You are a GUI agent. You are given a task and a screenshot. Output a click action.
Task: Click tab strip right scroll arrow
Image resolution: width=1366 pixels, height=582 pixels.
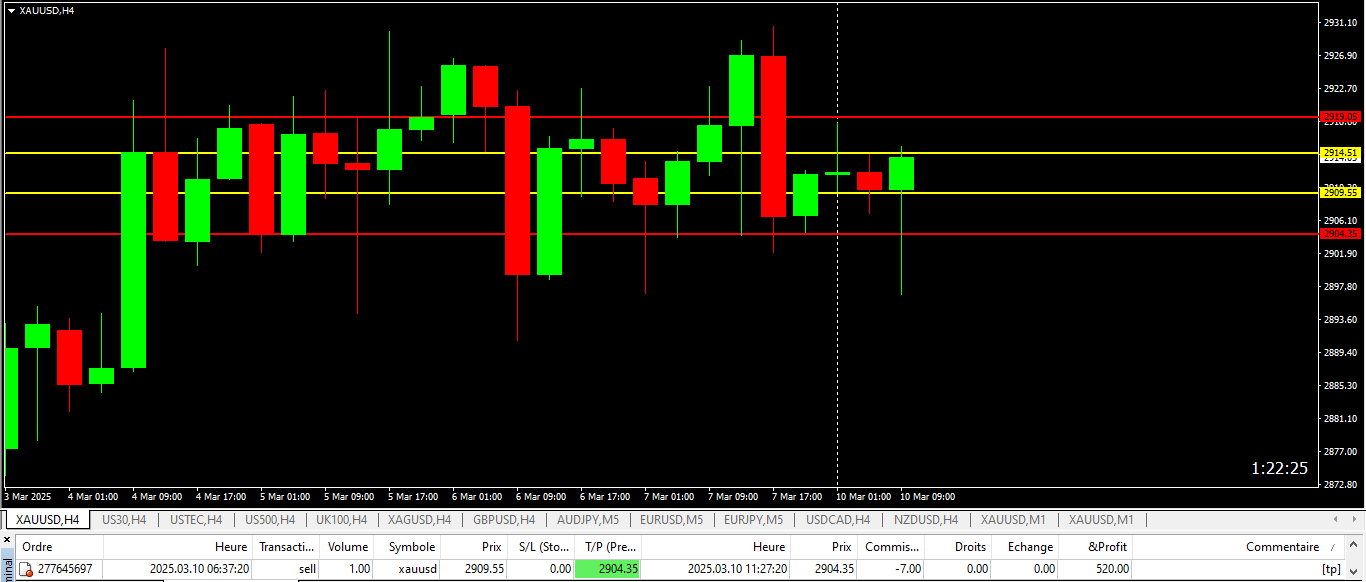[1354, 520]
